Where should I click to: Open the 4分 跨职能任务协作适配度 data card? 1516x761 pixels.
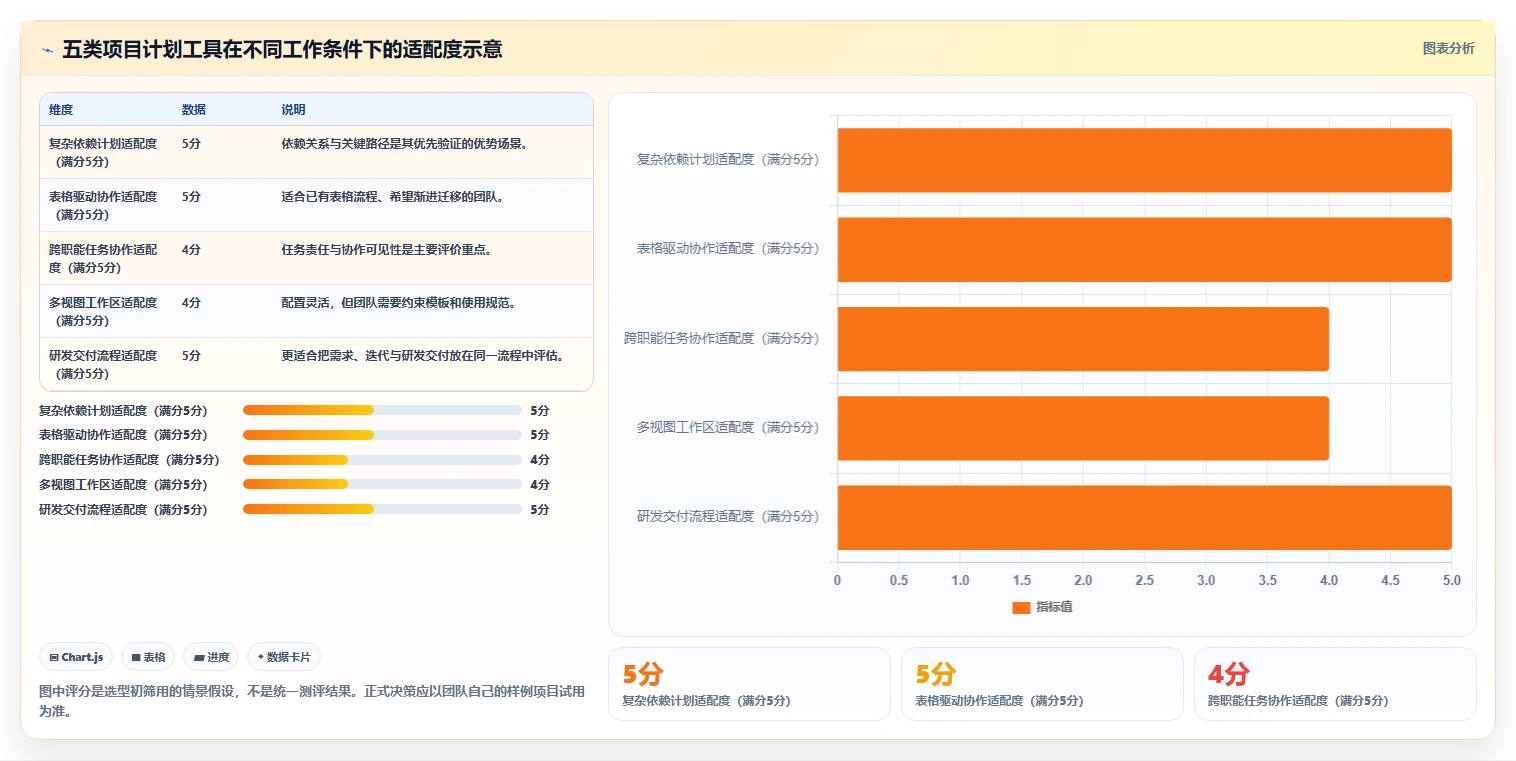coord(1335,684)
